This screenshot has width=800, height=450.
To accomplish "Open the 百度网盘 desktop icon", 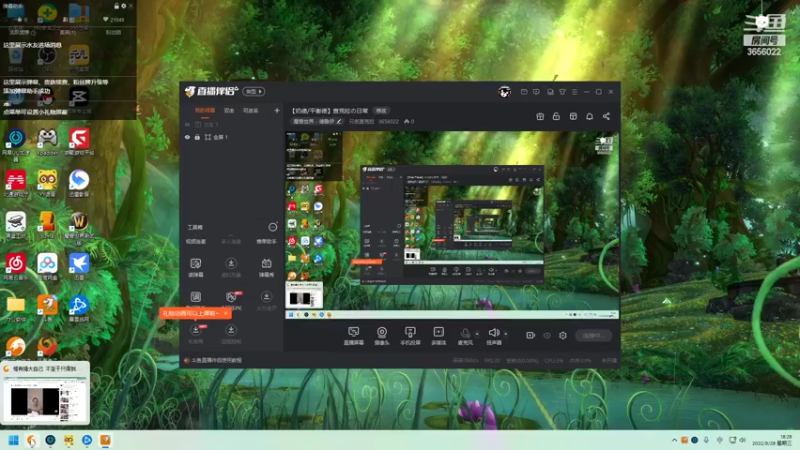I will (47, 267).
